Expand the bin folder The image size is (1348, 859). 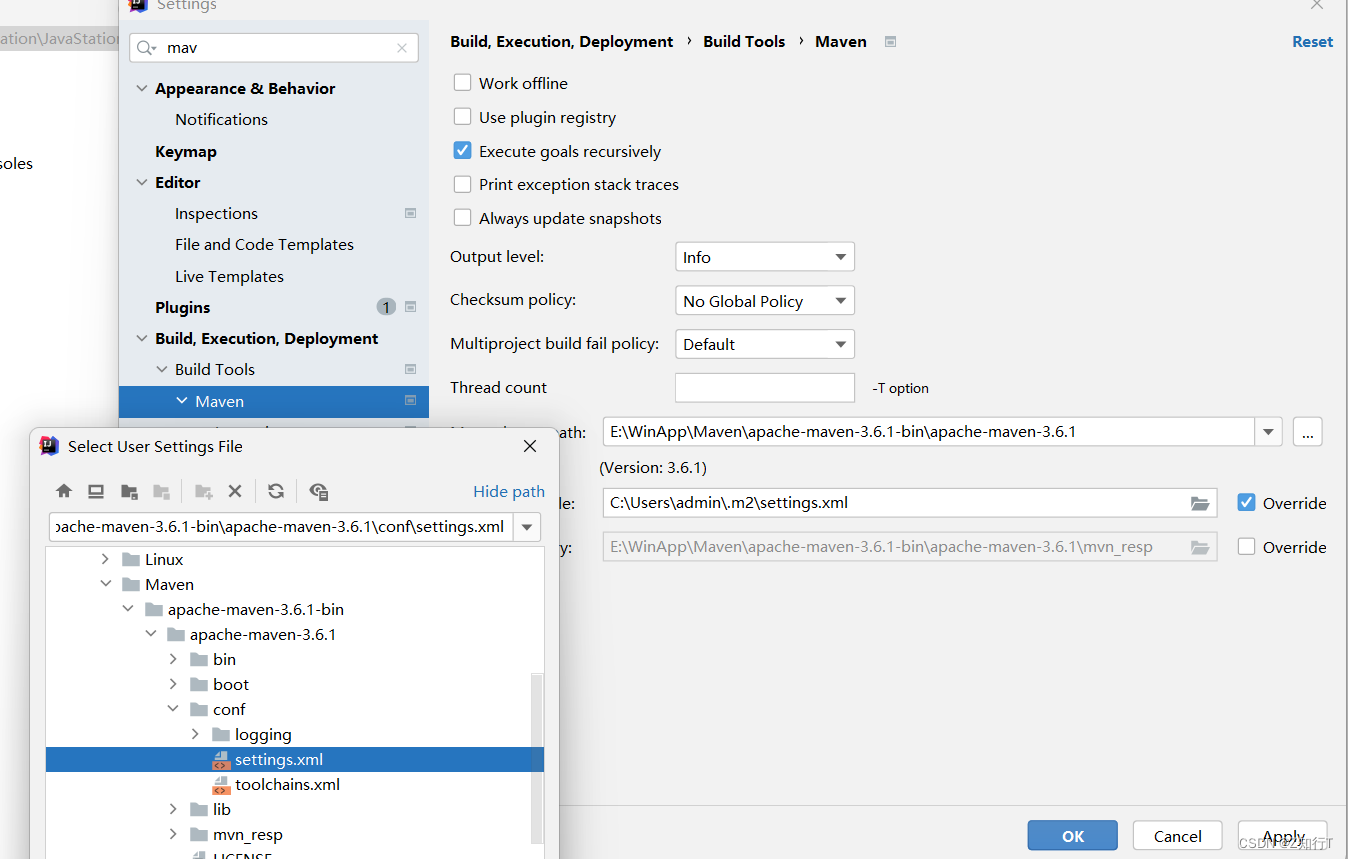click(x=173, y=659)
